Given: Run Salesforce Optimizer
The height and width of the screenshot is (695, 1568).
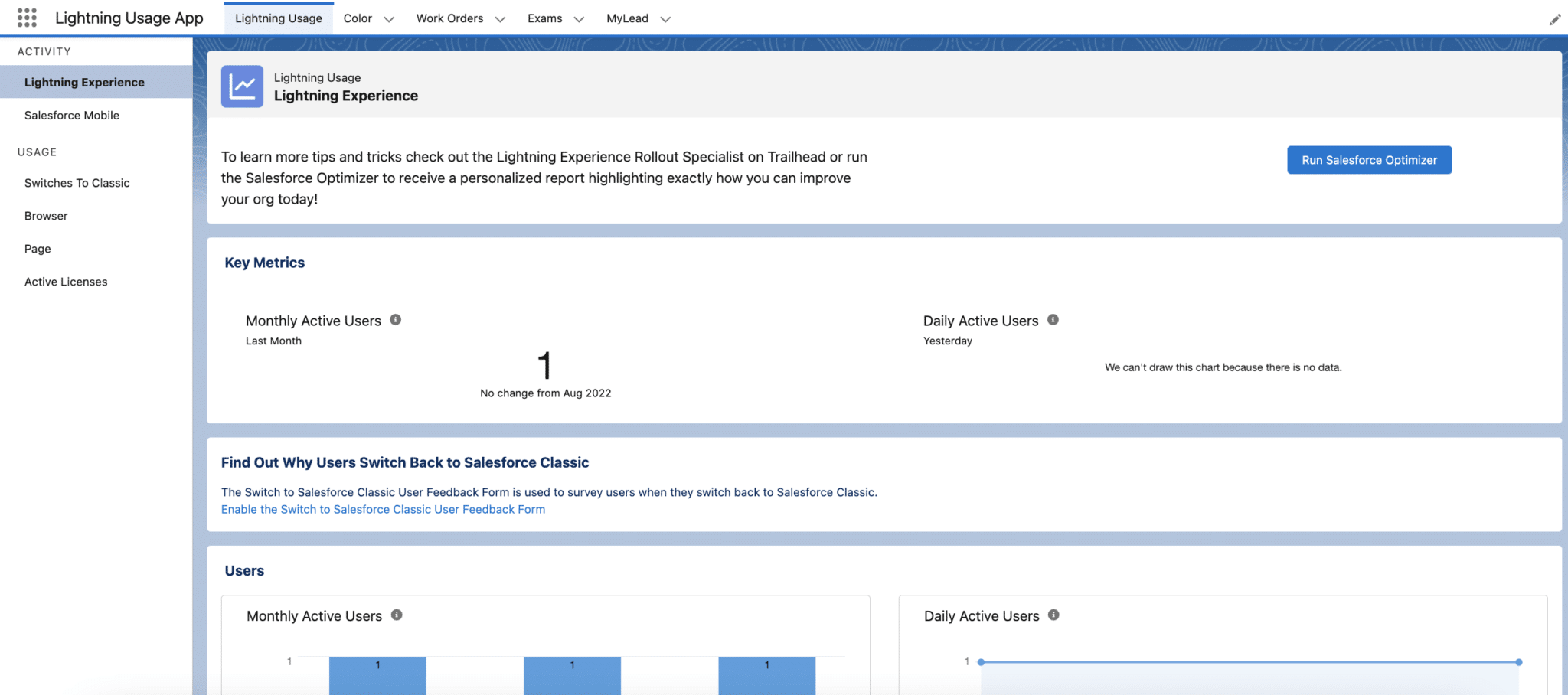Looking at the screenshot, I should (1369, 160).
